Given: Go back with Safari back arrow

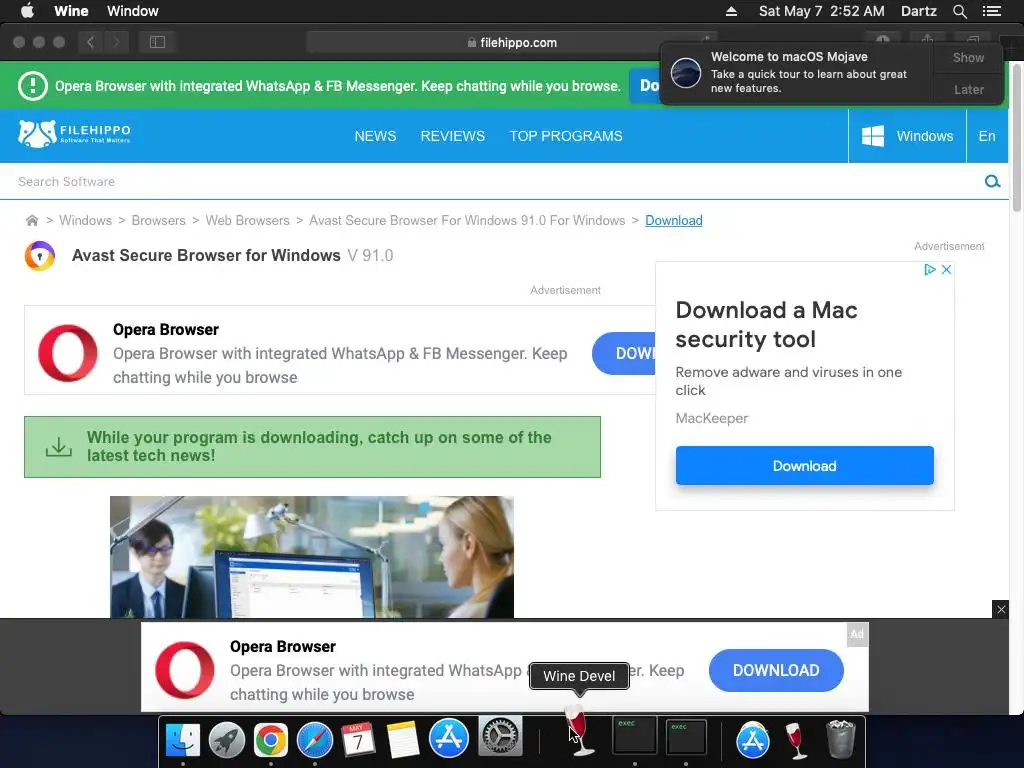Looking at the screenshot, I should (91, 42).
